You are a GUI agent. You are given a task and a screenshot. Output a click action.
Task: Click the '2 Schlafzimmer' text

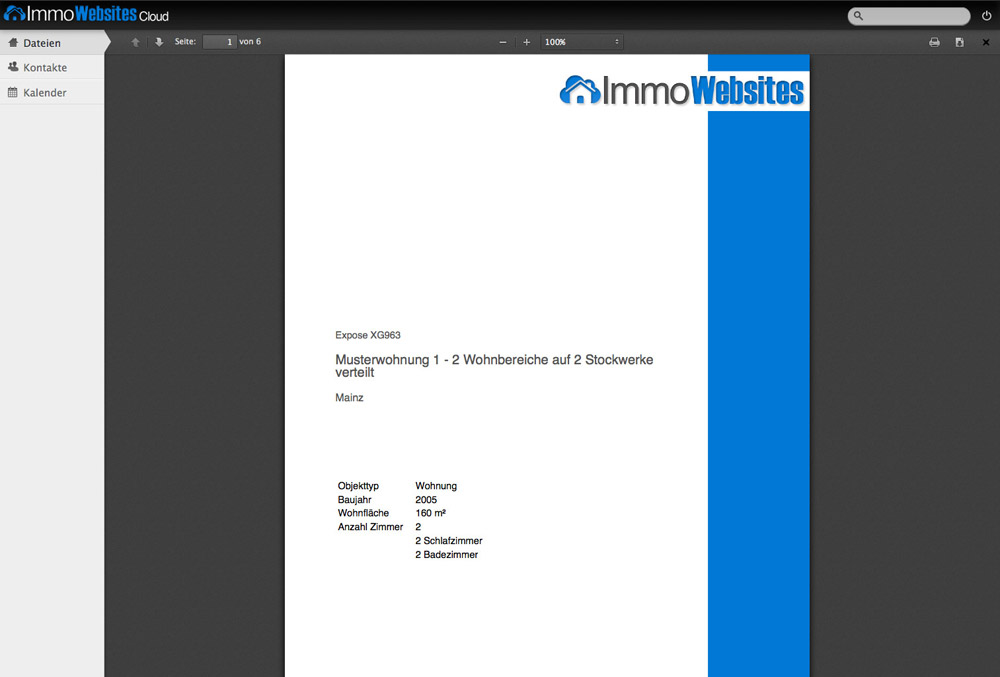click(x=449, y=541)
